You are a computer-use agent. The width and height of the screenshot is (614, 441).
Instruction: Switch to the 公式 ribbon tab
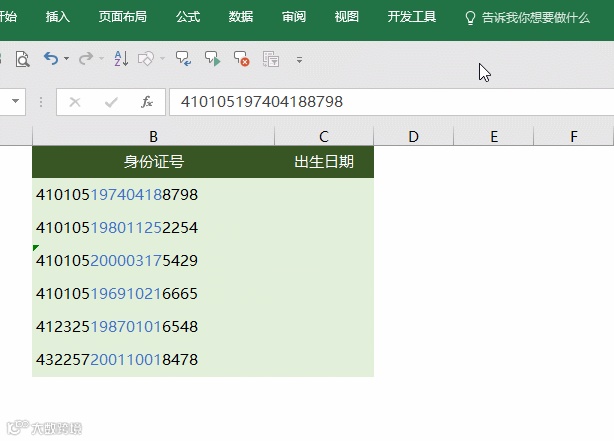click(x=188, y=17)
